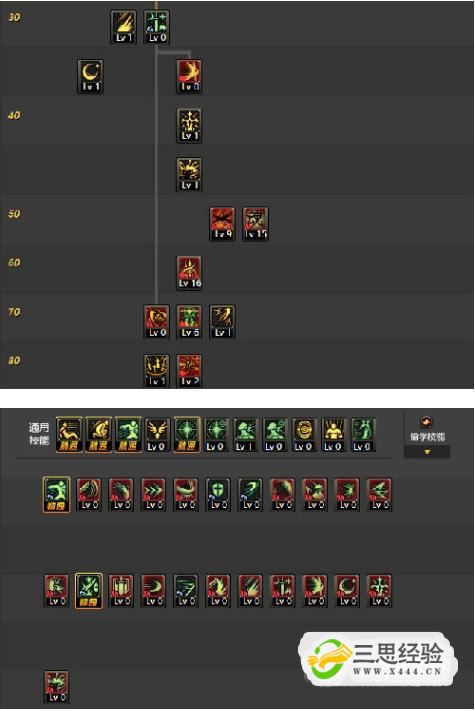475x711 pixels.
Task: Click the green cross shield skill at Lv 0
Action: pyautogui.click(x=218, y=494)
